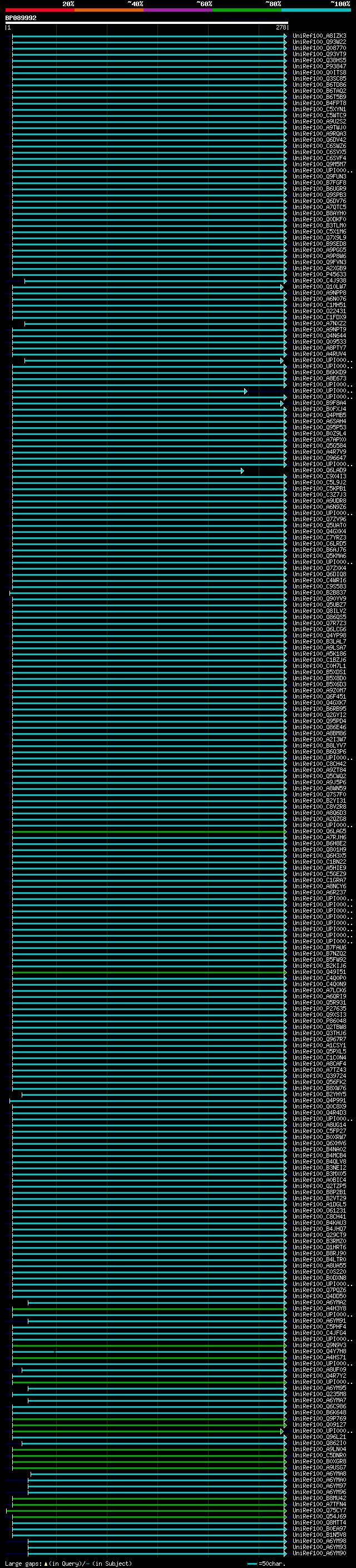Click the 278 end position label
356x1568 pixels.
click(280, 27)
